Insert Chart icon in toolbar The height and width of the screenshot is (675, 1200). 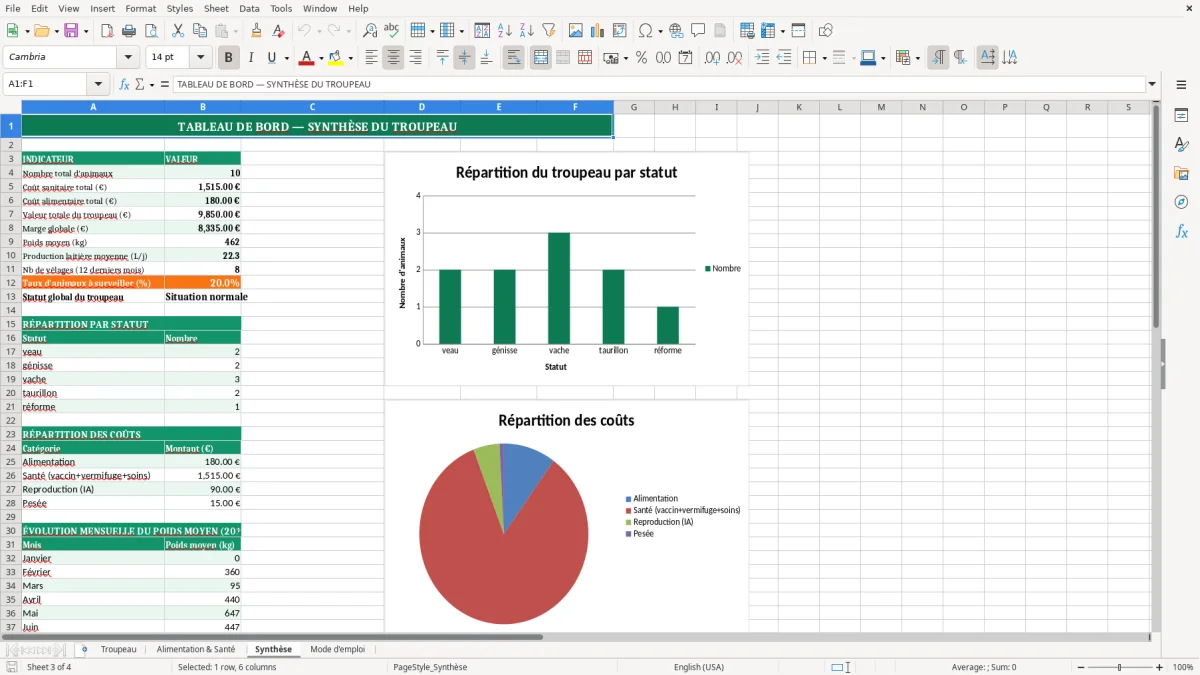tap(598, 31)
